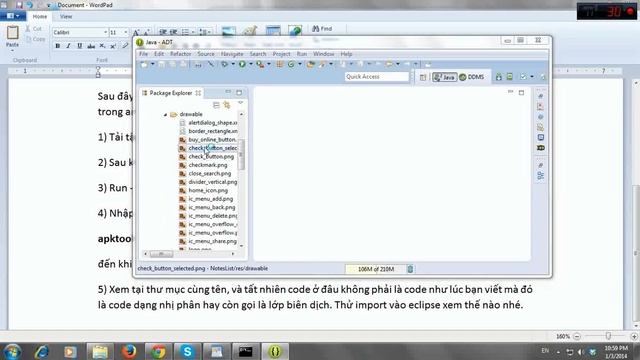
Task: Click the Picture insert icon in WordPad ribbon
Action: pyautogui.click(x=229, y=31)
